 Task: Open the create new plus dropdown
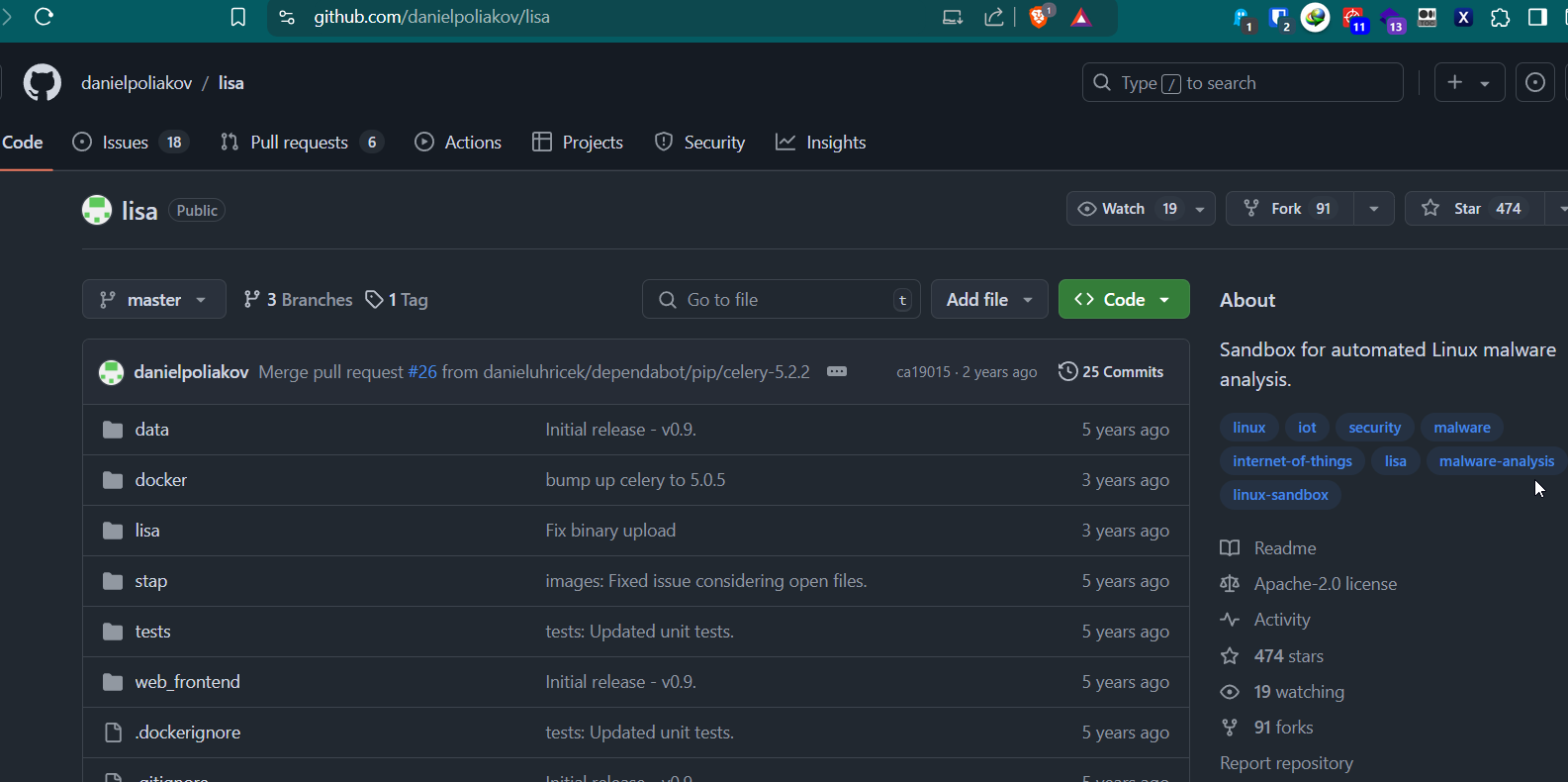coord(1469,83)
